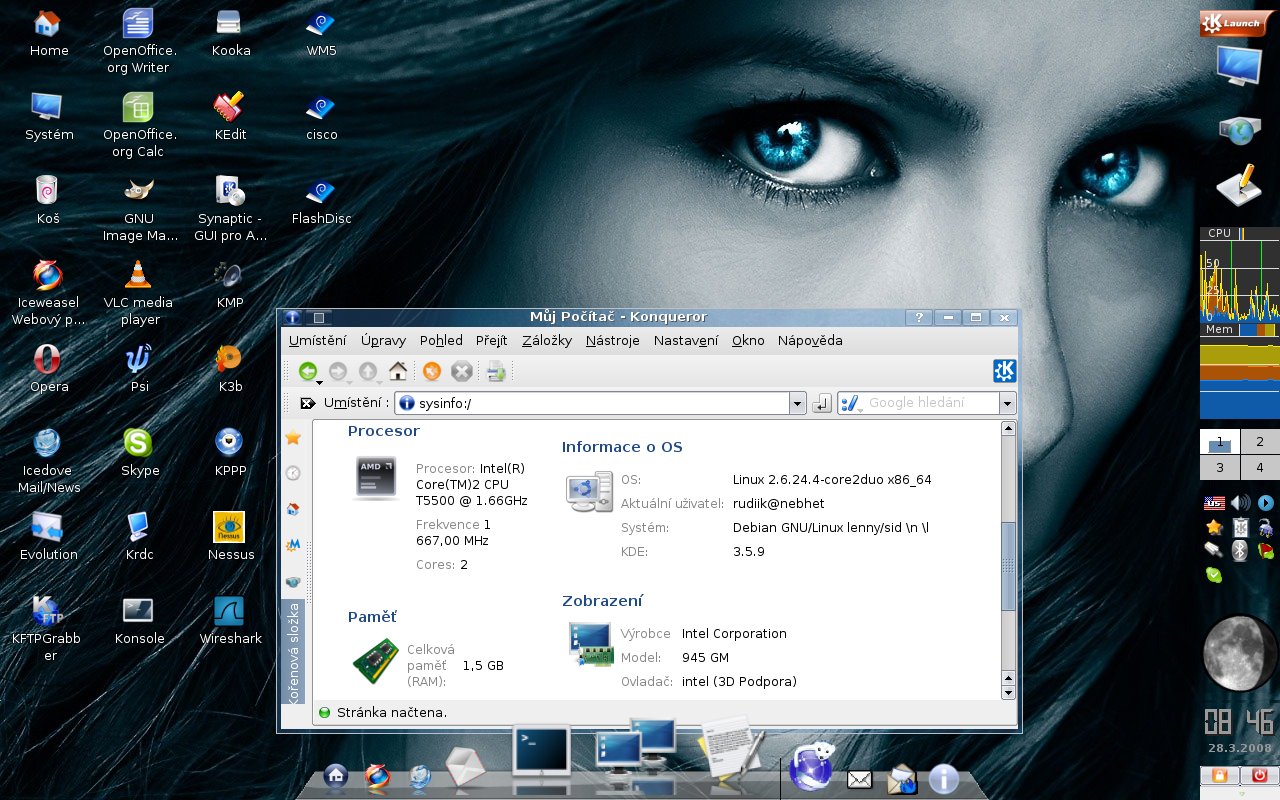Open the VLC media player desktop icon
Screen dimensions: 1280x800
[x=138, y=276]
